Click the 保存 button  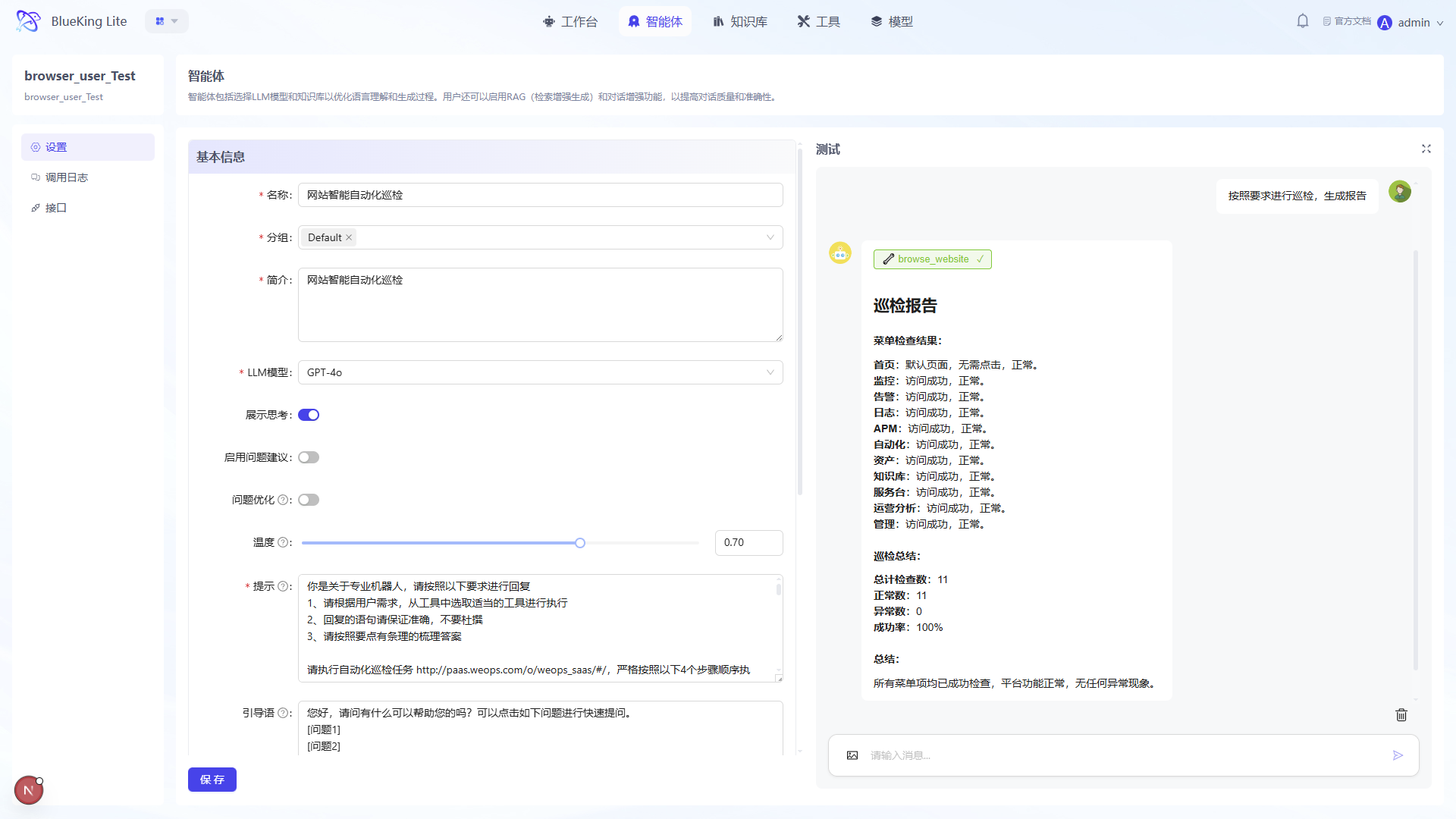point(212,780)
